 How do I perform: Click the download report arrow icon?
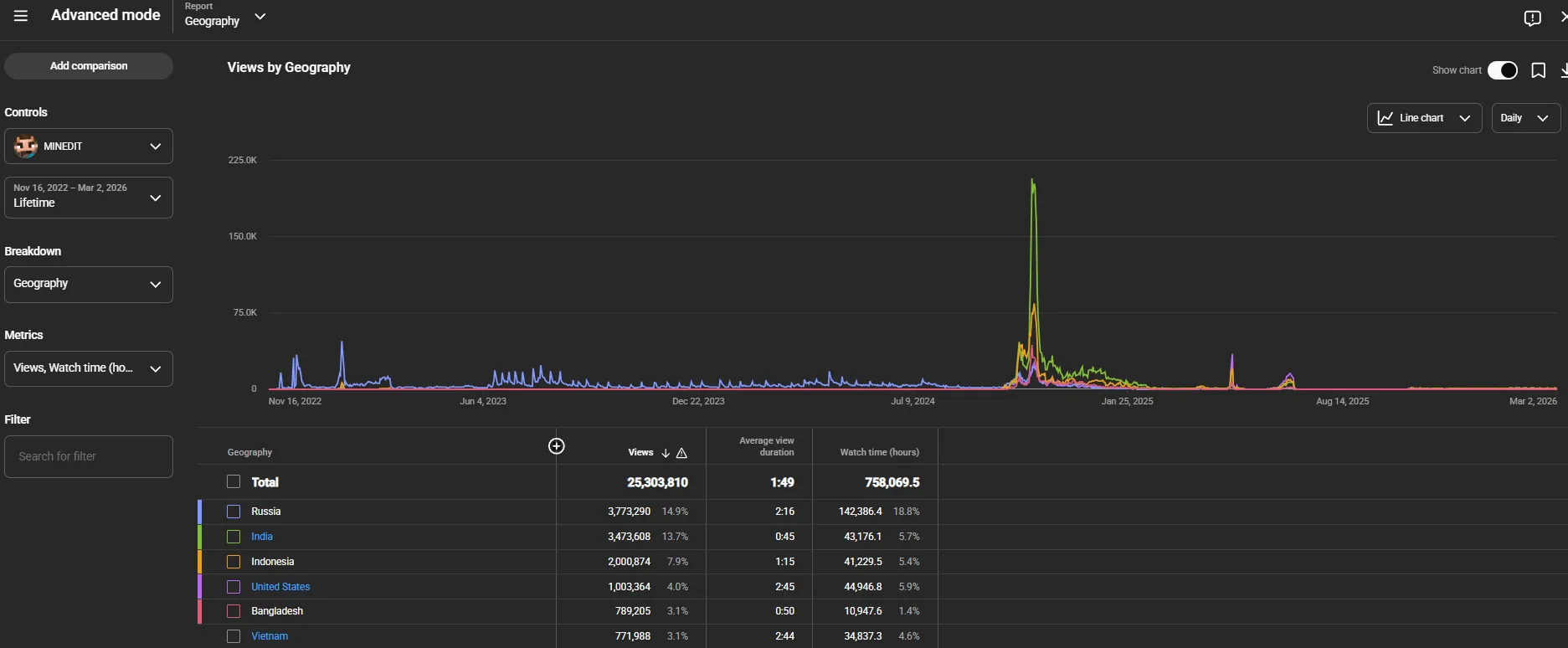click(x=1564, y=70)
